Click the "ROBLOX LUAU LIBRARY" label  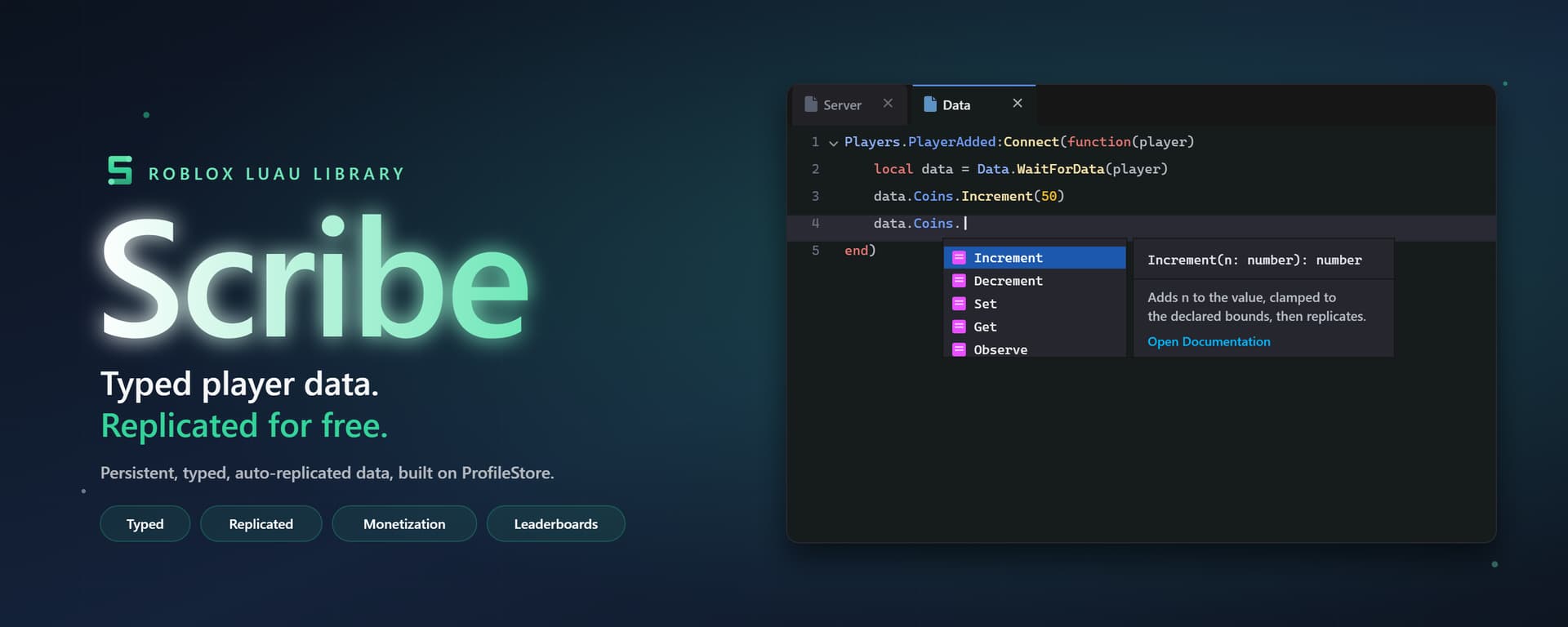point(277,174)
